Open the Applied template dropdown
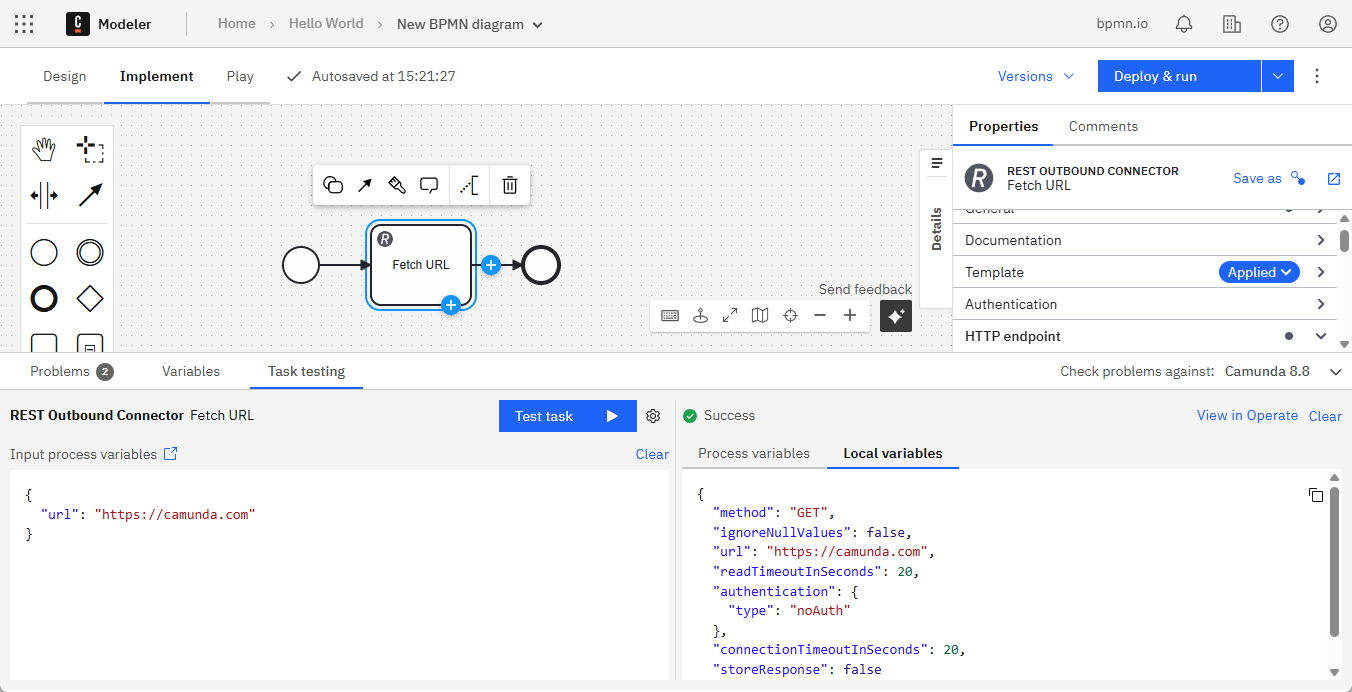Image resolution: width=1352 pixels, height=692 pixels. coord(1258,271)
